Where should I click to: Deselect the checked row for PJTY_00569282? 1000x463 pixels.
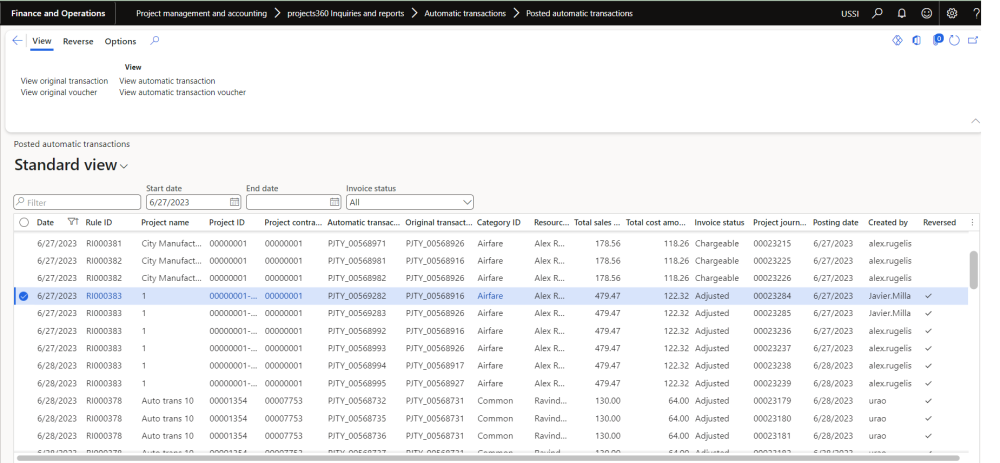23,296
